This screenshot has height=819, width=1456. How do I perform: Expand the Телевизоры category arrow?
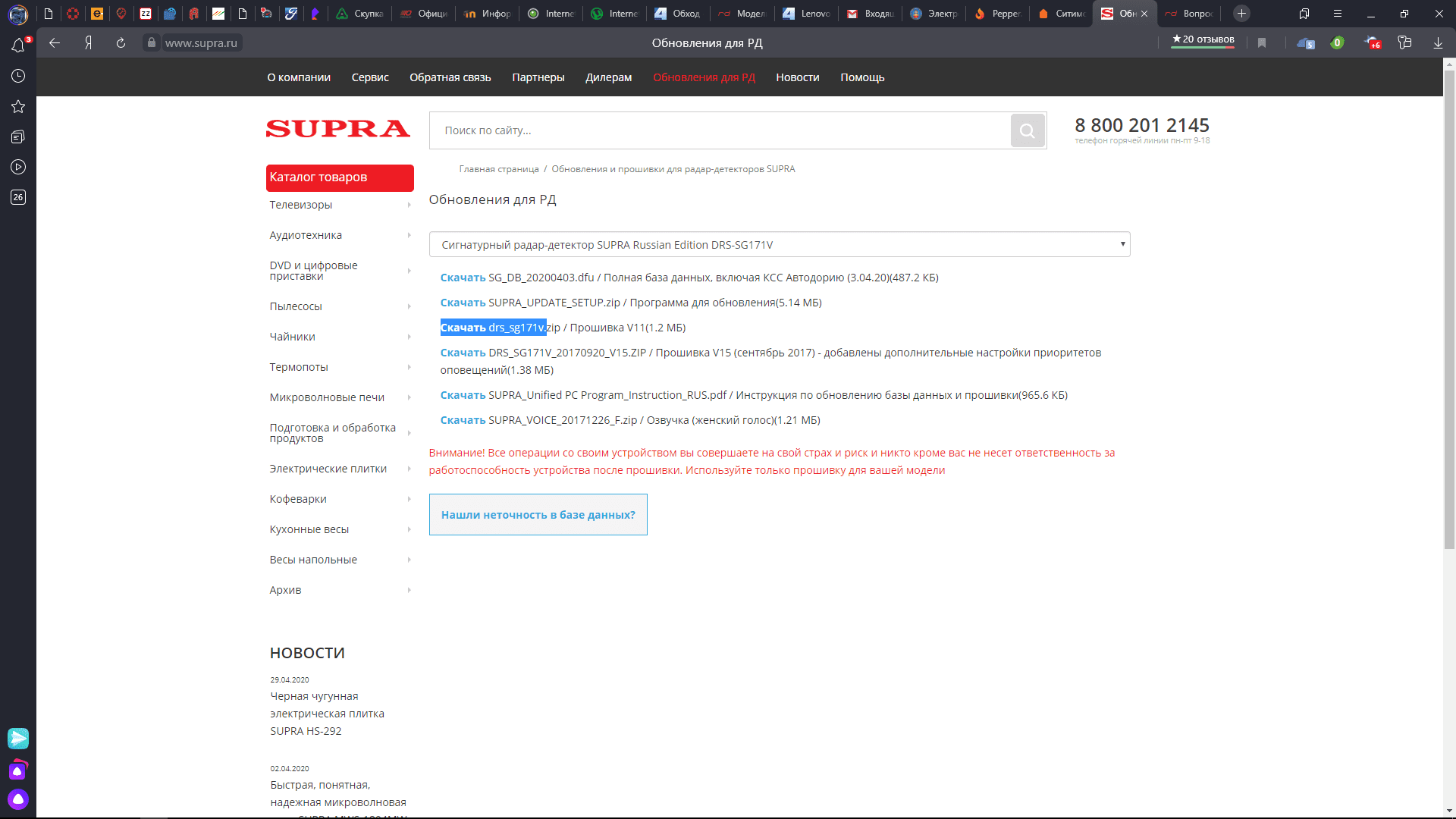(409, 205)
